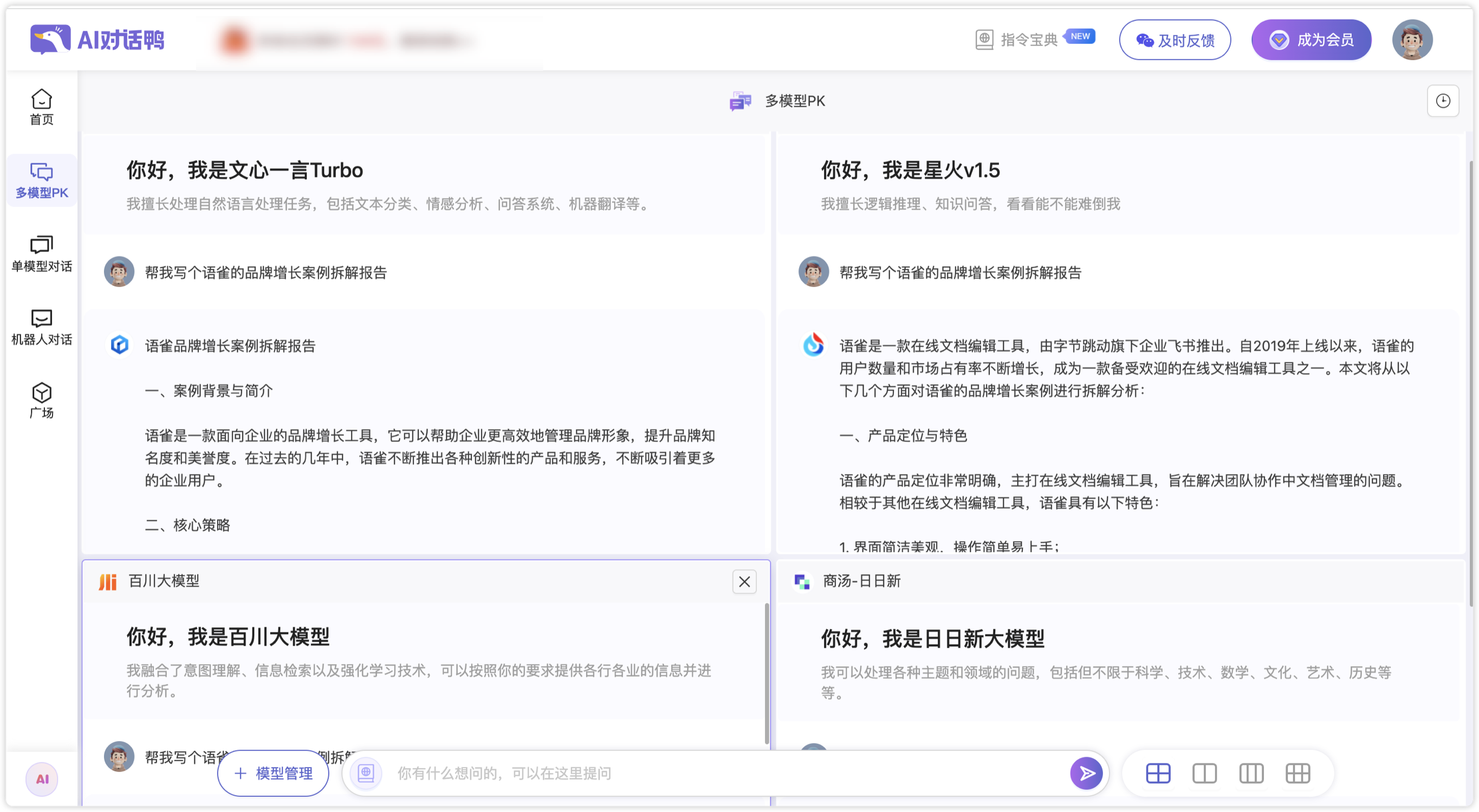Switch to two-column layout
1479x812 pixels.
pos(1204,773)
